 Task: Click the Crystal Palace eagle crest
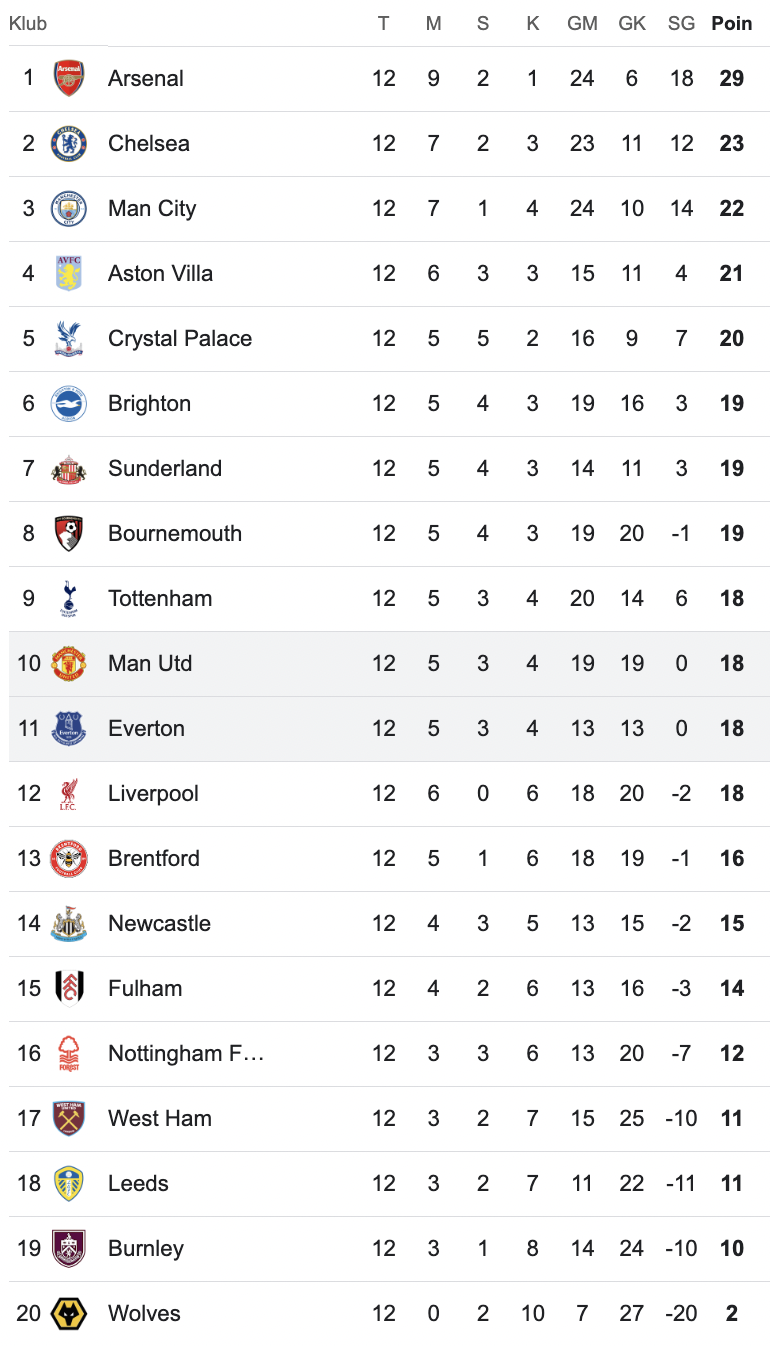(x=69, y=338)
